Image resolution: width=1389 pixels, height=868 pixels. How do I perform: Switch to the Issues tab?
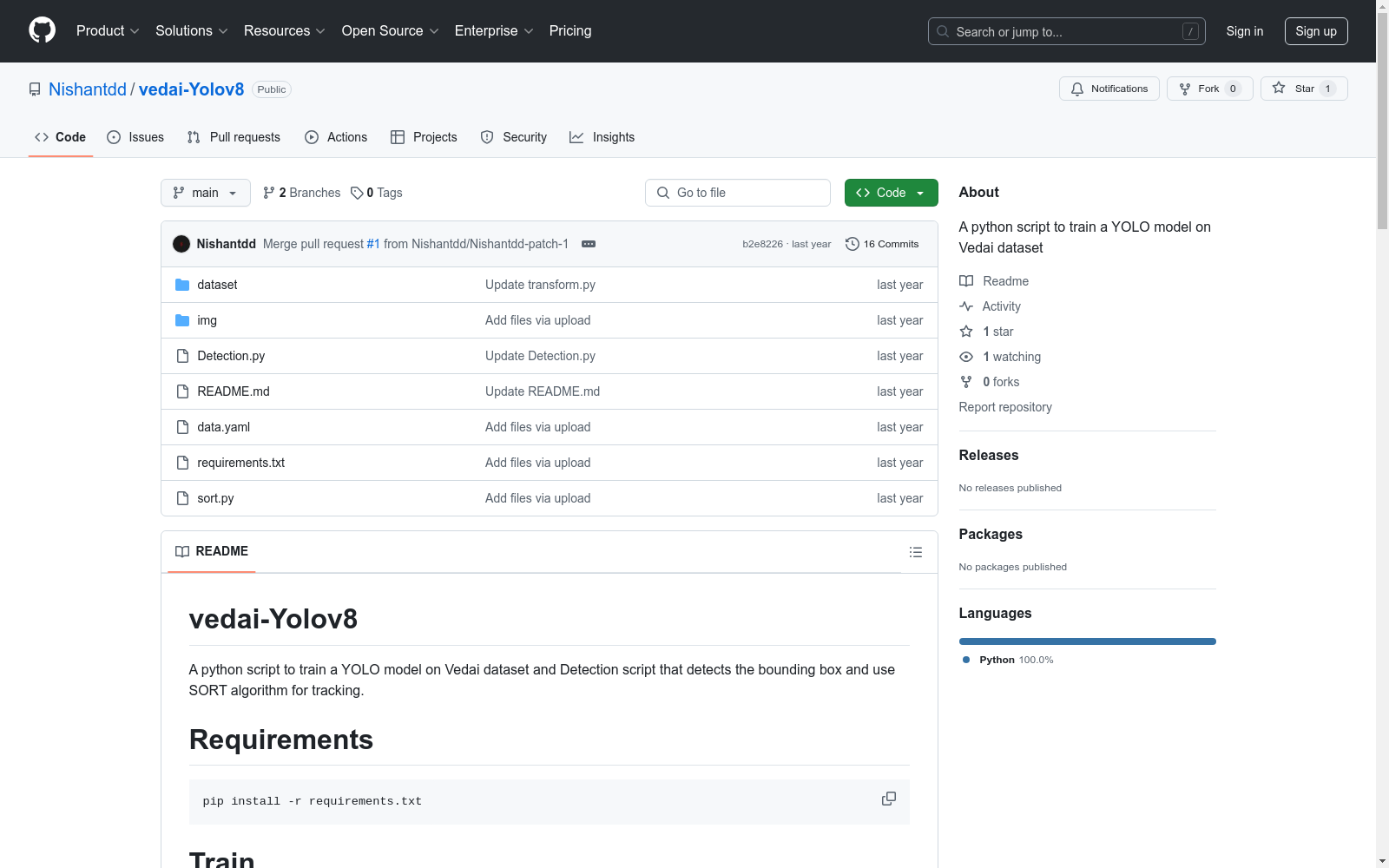click(x=135, y=137)
